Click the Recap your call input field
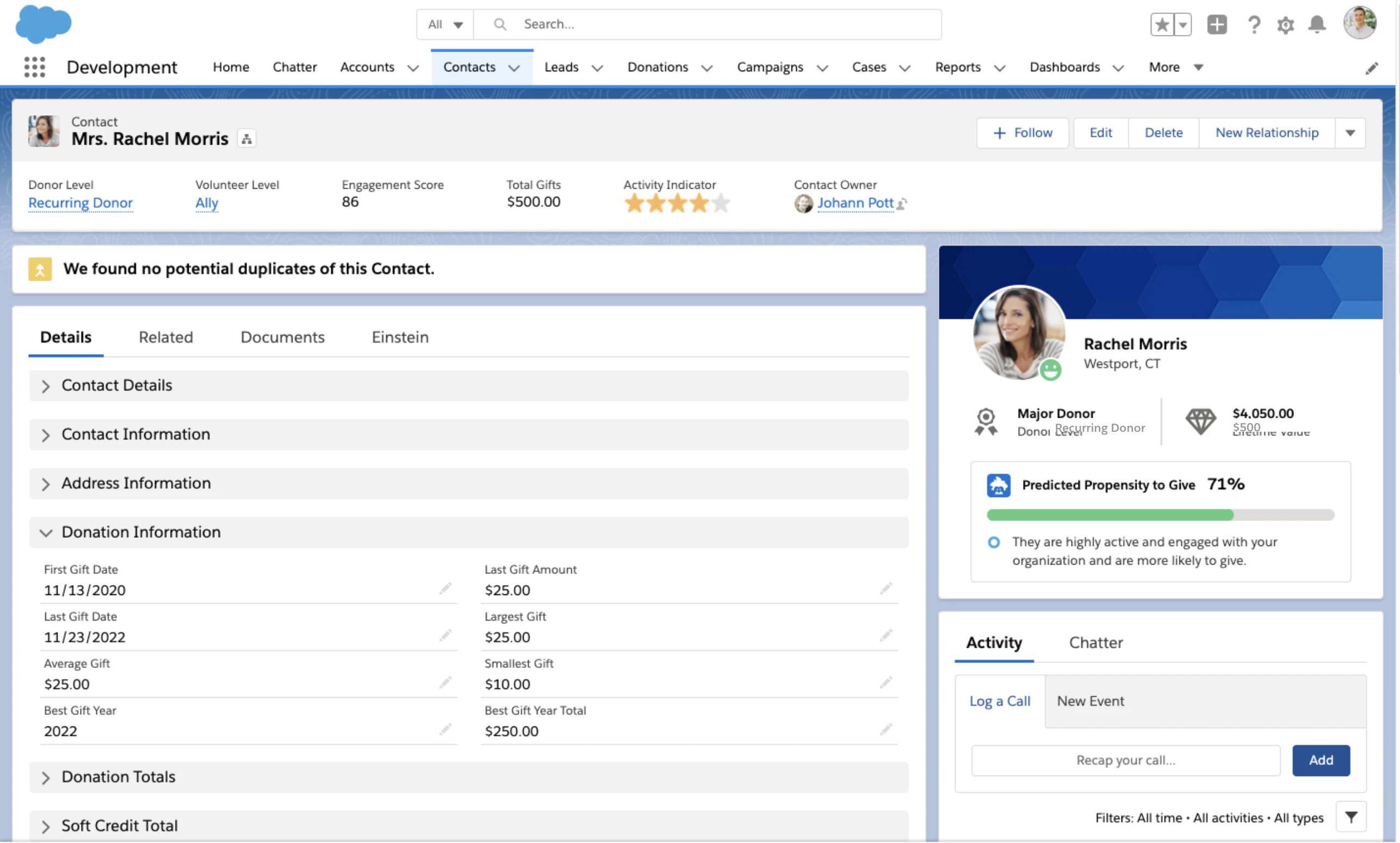Viewport: 1400px width, 843px height. click(x=1125, y=760)
